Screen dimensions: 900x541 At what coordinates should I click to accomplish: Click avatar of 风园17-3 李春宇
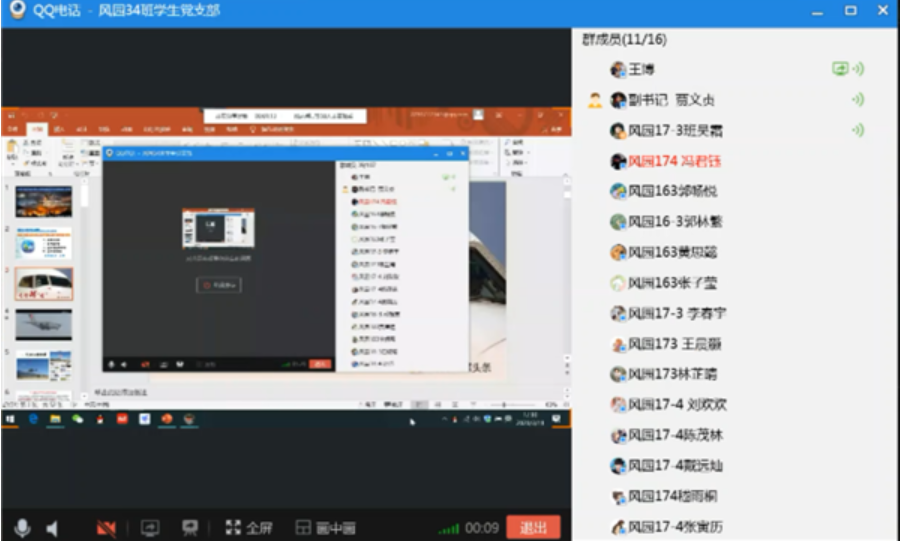click(618, 313)
